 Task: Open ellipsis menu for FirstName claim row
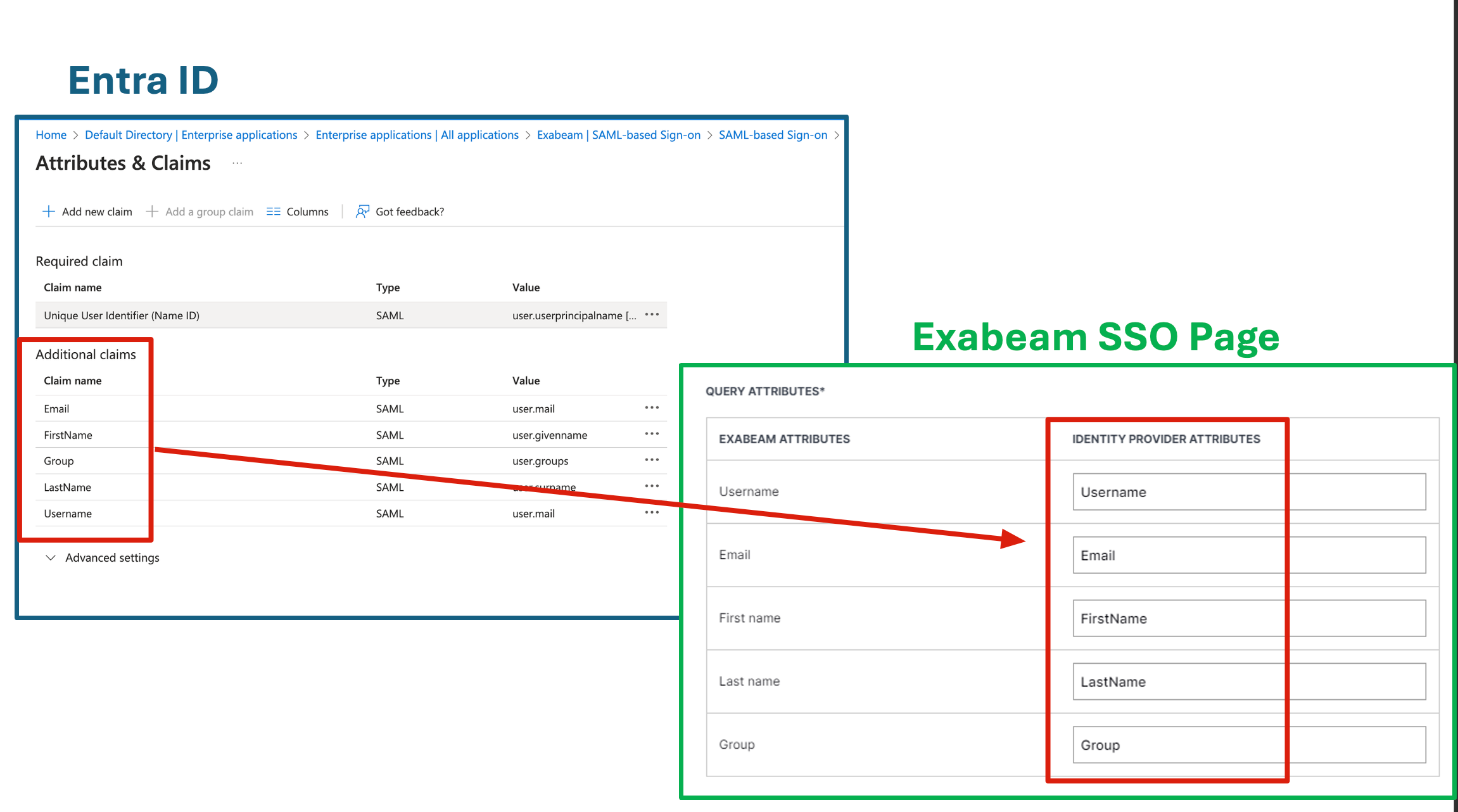[x=652, y=434]
